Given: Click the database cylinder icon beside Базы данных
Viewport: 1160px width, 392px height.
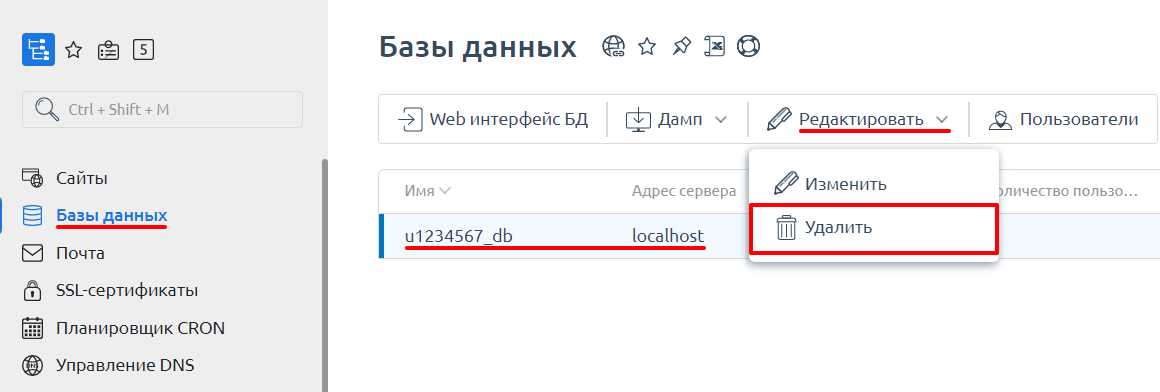Looking at the screenshot, I should (x=33, y=216).
